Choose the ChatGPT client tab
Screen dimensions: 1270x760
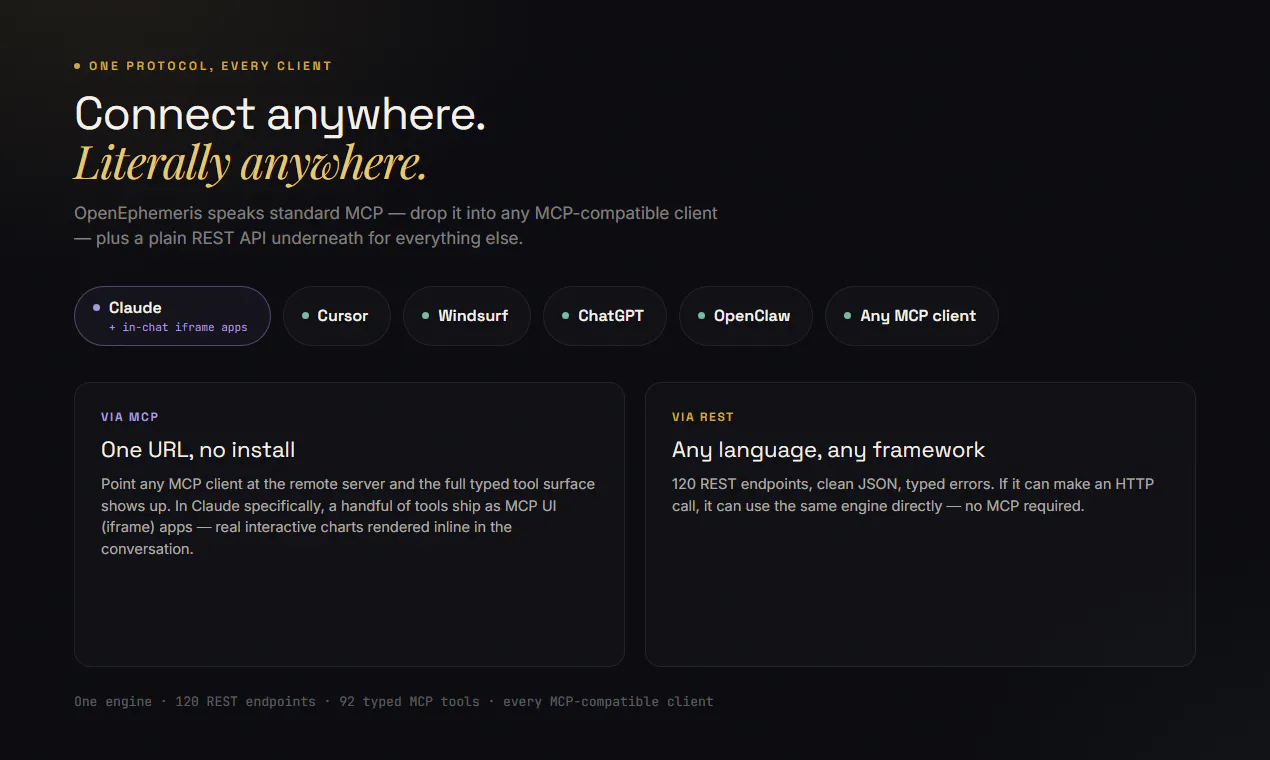(x=604, y=316)
